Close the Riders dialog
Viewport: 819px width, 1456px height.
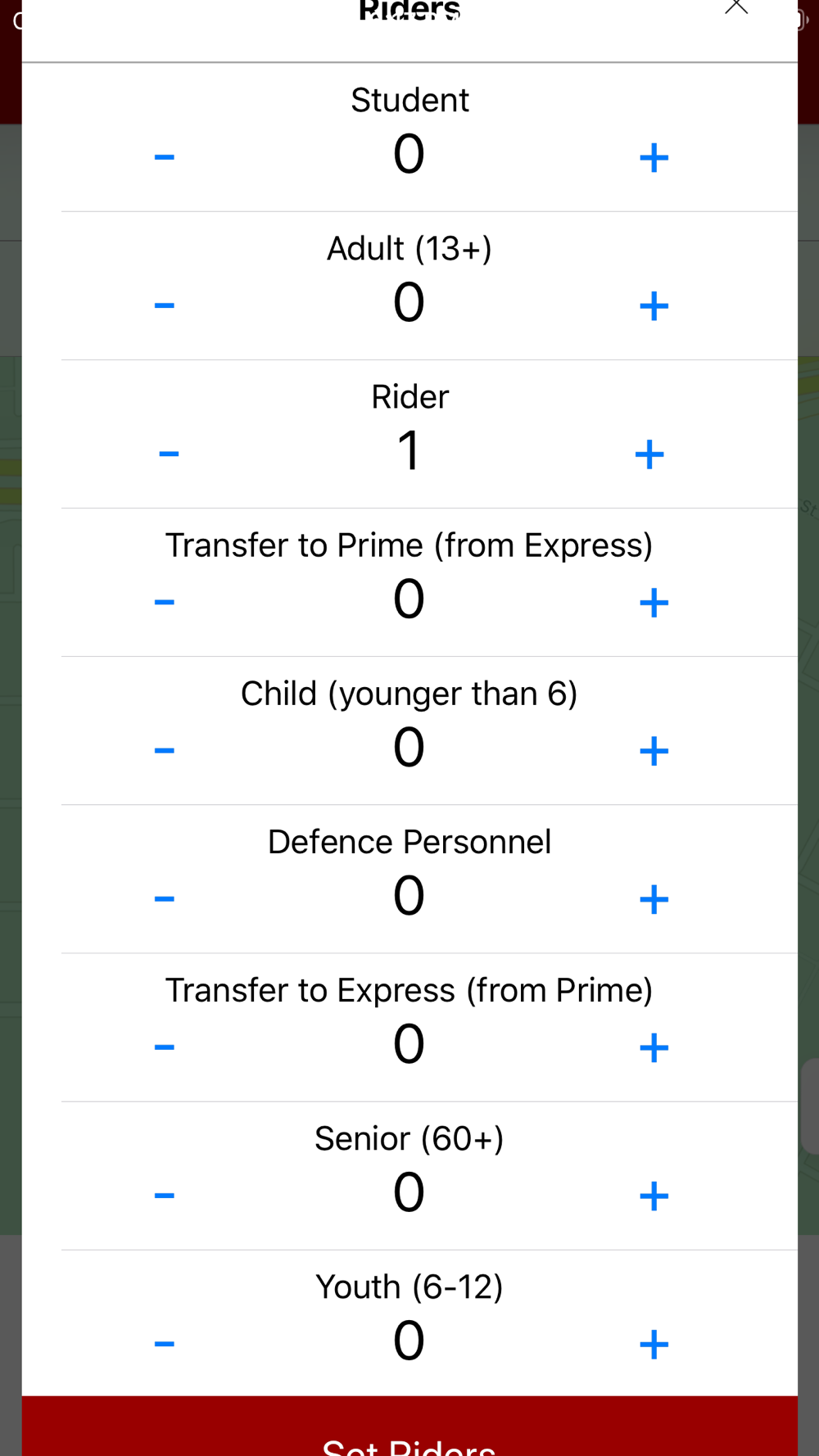tap(736, 7)
